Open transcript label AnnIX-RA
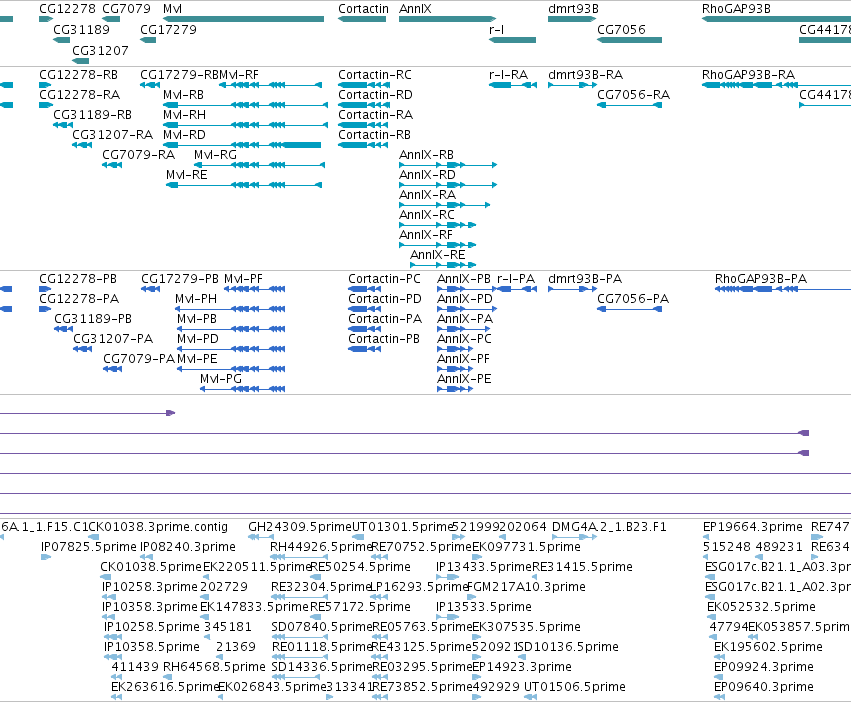This screenshot has height=702, width=851. [x=427, y=195]
